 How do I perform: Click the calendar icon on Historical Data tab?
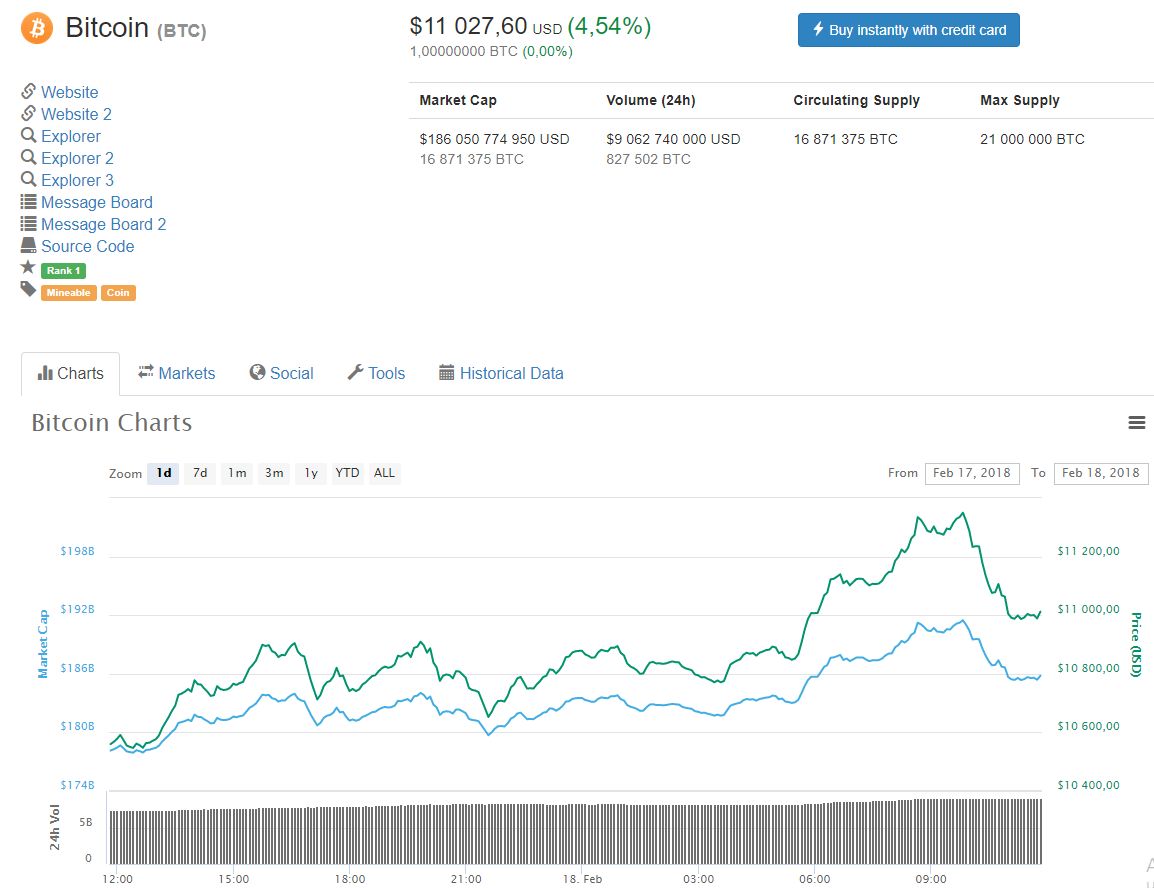[446, 373]
